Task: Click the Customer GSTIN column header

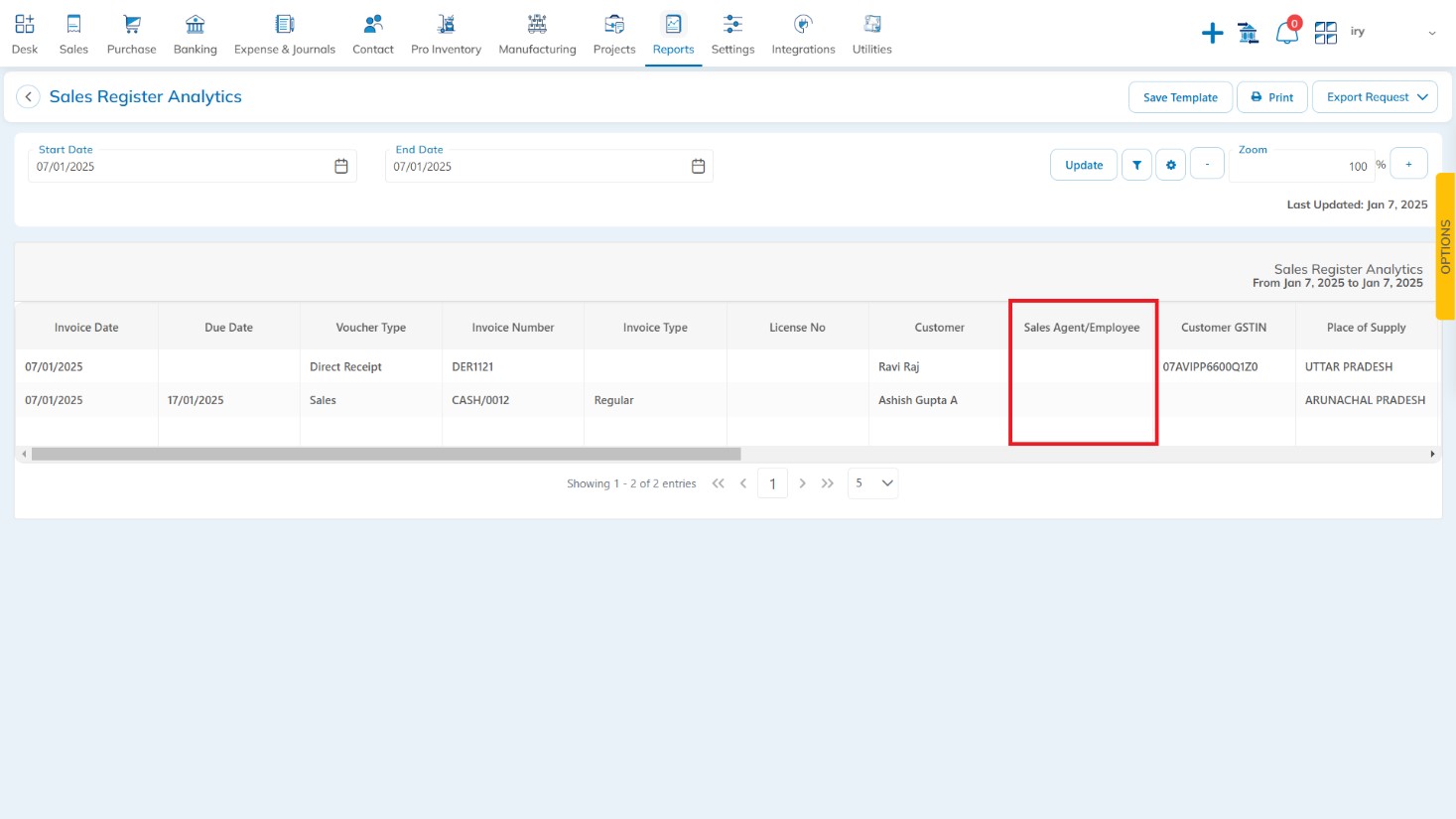Action: click(x=1224, y=328)
